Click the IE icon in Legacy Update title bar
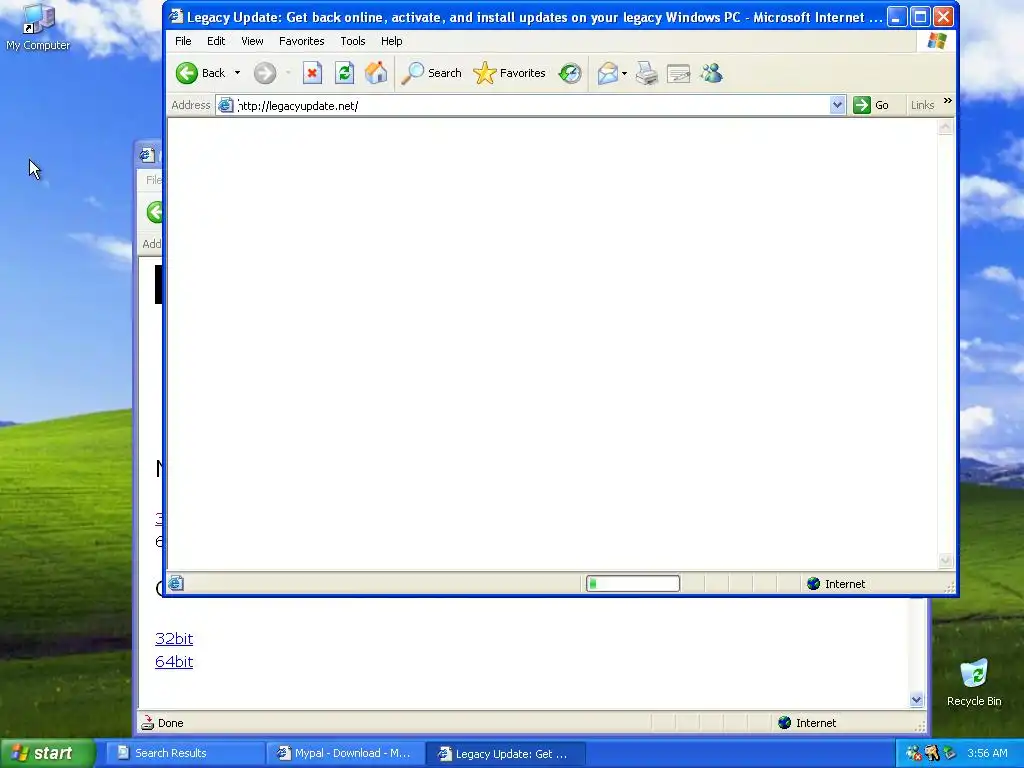The image size is (1024, 768). [x=176, y=16]
